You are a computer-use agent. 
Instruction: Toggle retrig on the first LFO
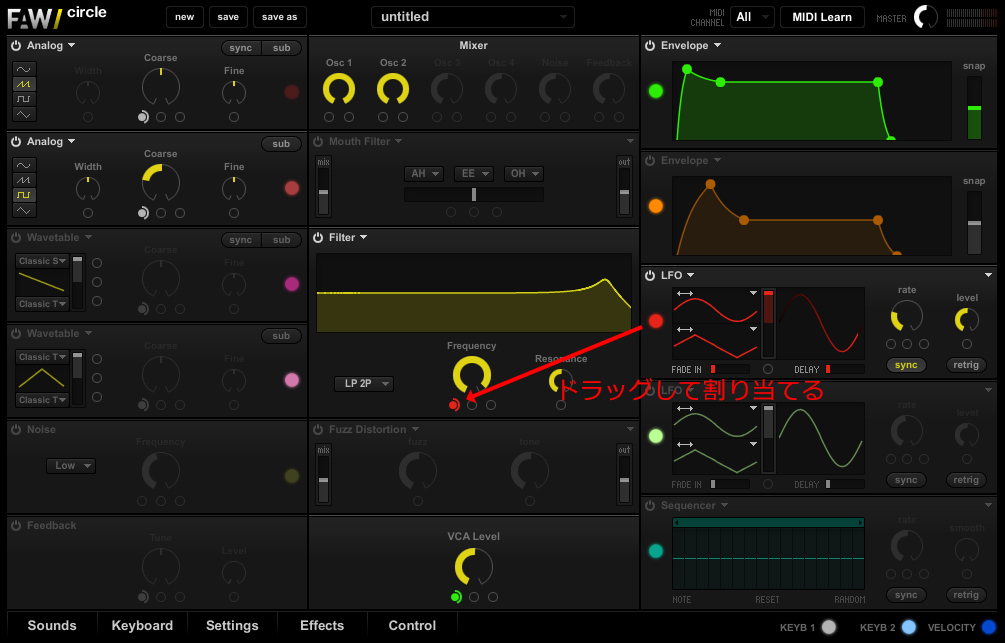(966, 365)
